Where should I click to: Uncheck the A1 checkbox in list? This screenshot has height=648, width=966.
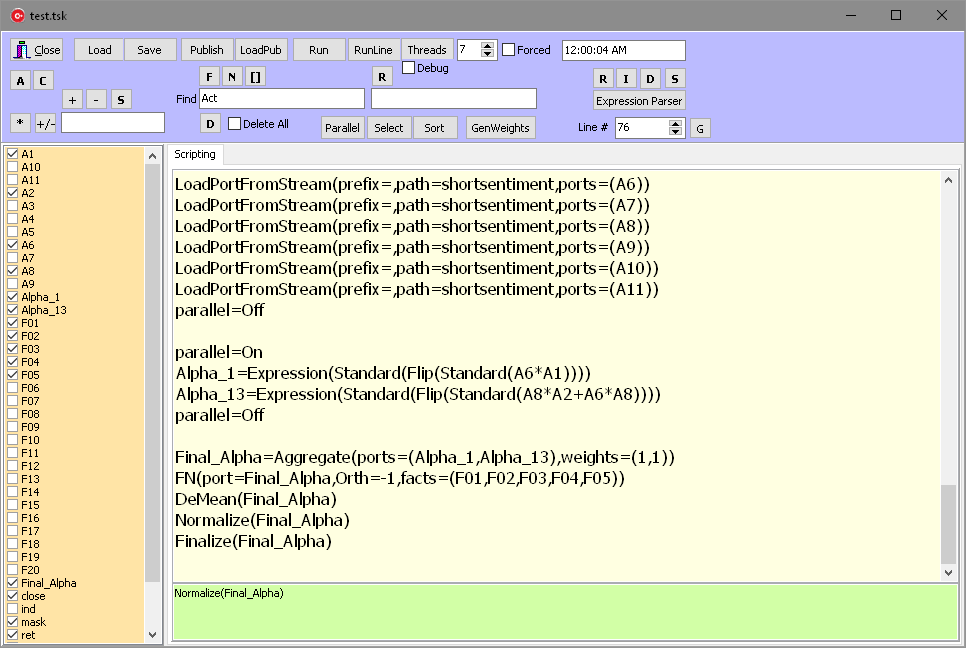(x=12, y=153)
